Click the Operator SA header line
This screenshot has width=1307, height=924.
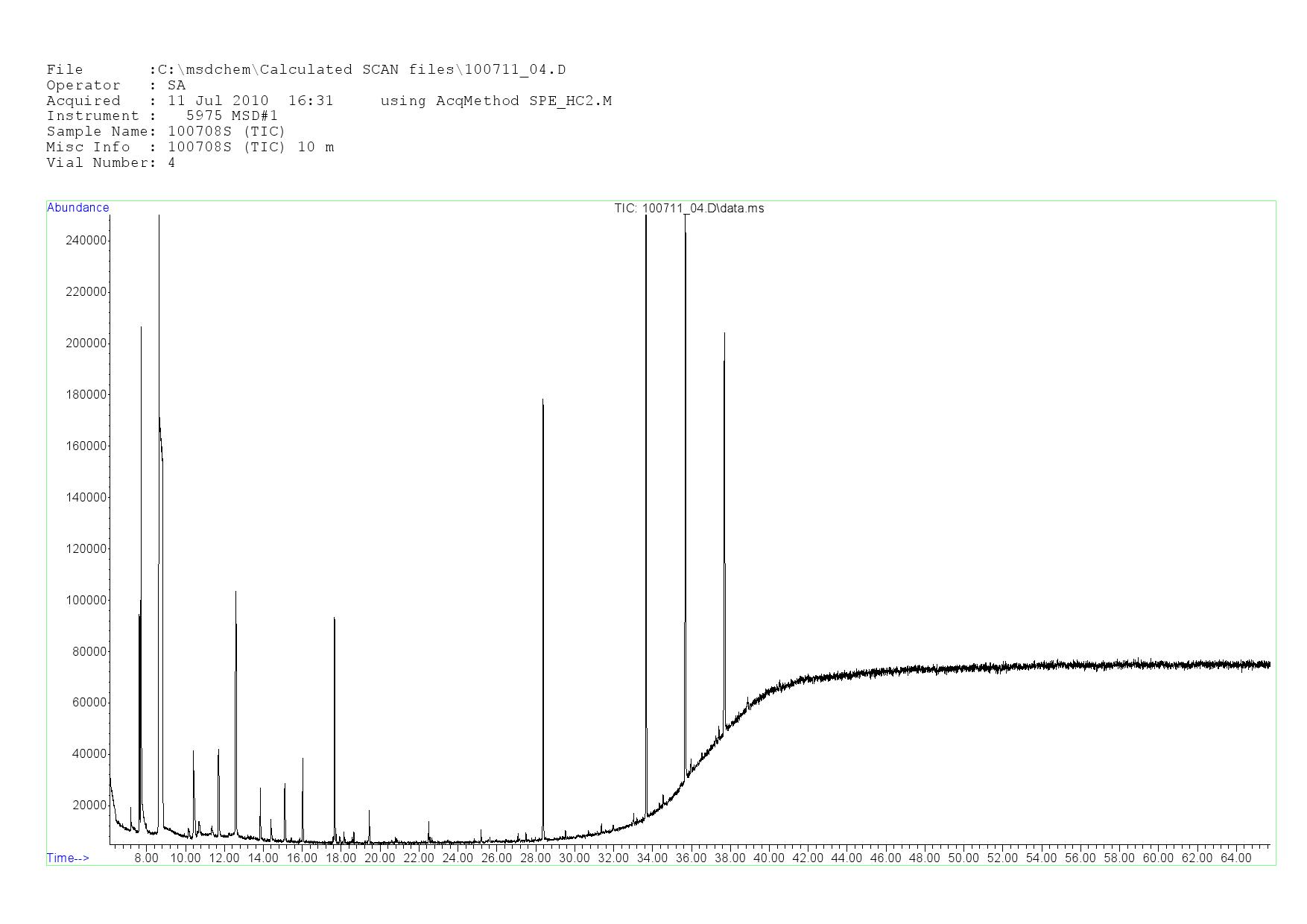pos(115,86)
